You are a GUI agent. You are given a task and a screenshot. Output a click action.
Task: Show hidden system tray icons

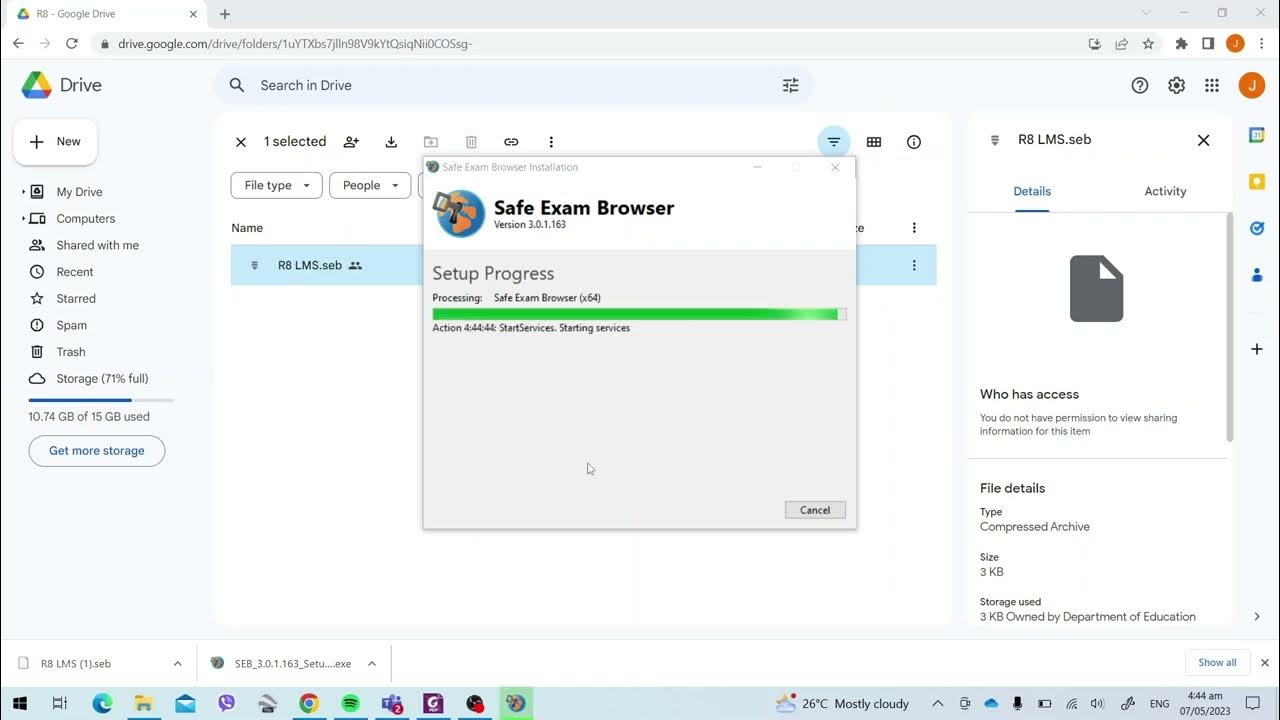tap(937, 704)
